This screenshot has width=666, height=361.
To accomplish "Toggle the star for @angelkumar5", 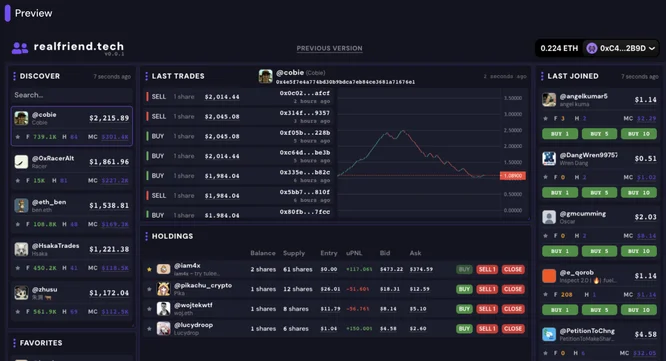I will [545, 118].
